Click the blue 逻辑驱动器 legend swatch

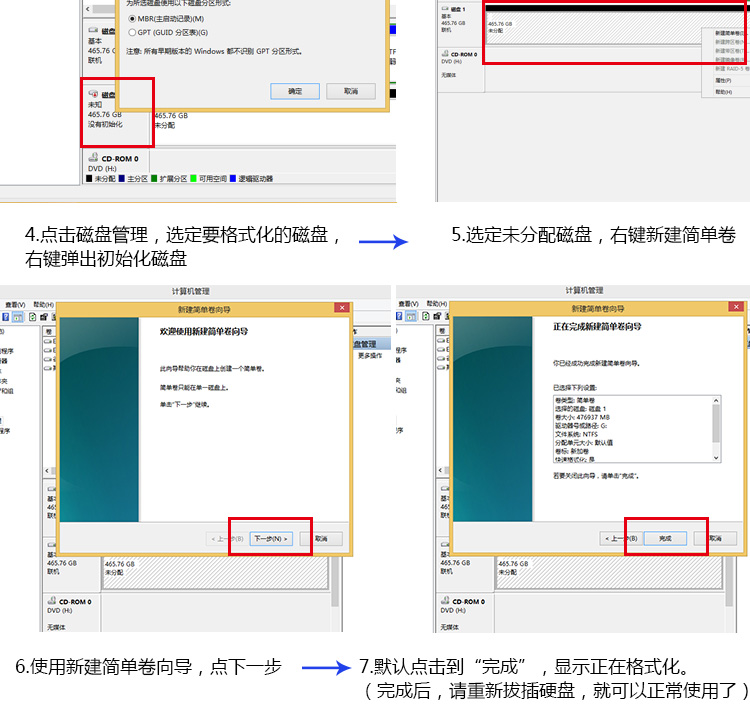tap(233, 178)
